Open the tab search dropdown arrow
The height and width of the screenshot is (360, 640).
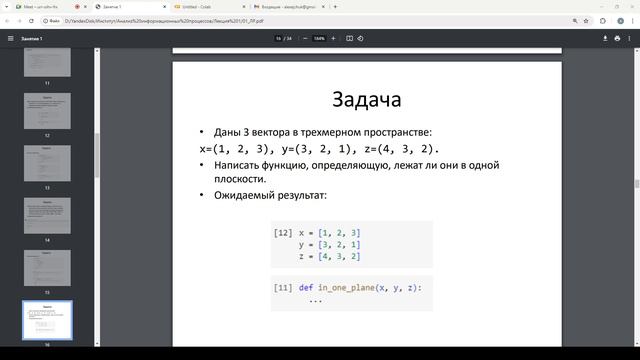(x=7, y=7)
